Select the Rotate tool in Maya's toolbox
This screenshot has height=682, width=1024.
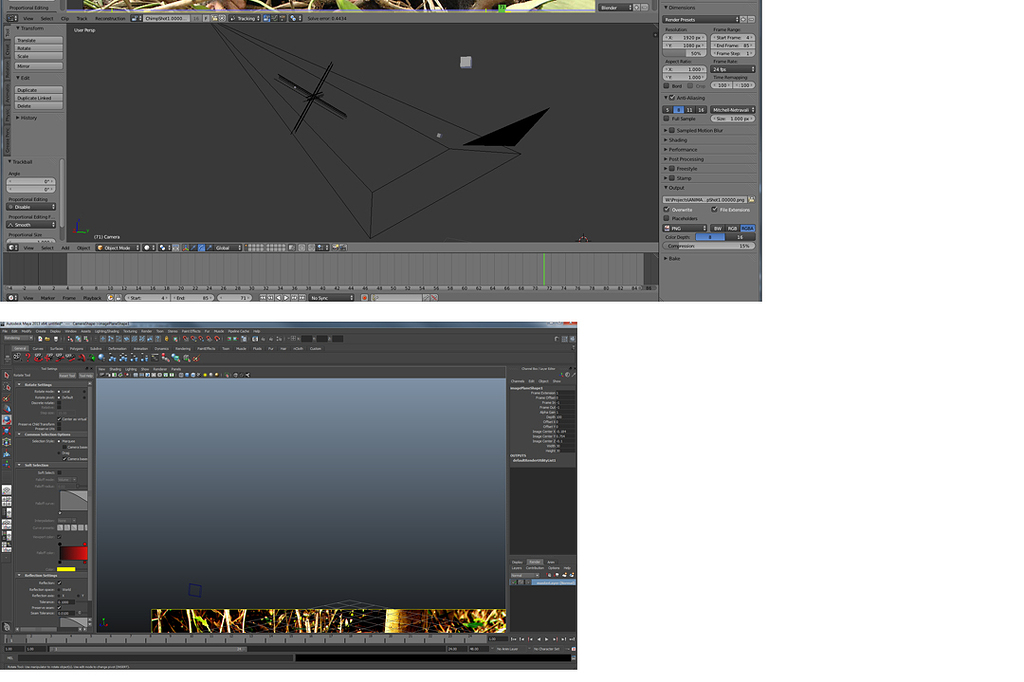(x=7, y=419)
